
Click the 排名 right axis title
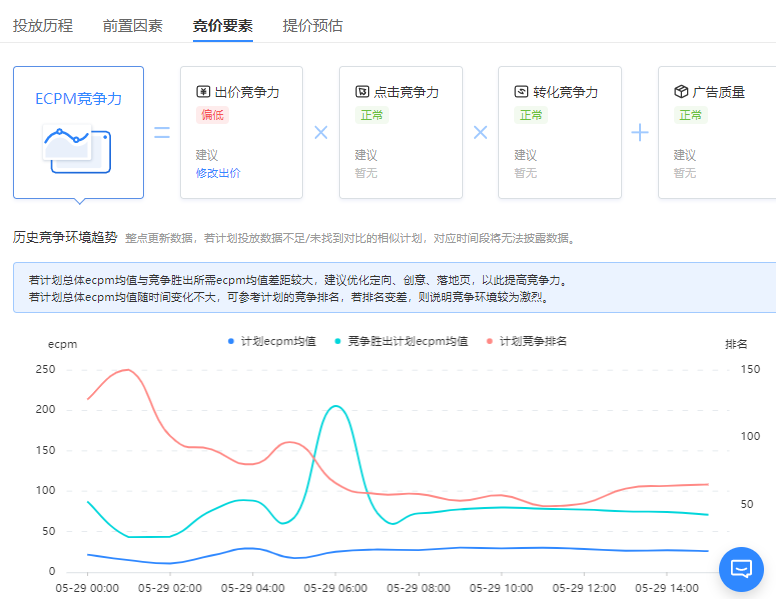[x=736, y=344]
